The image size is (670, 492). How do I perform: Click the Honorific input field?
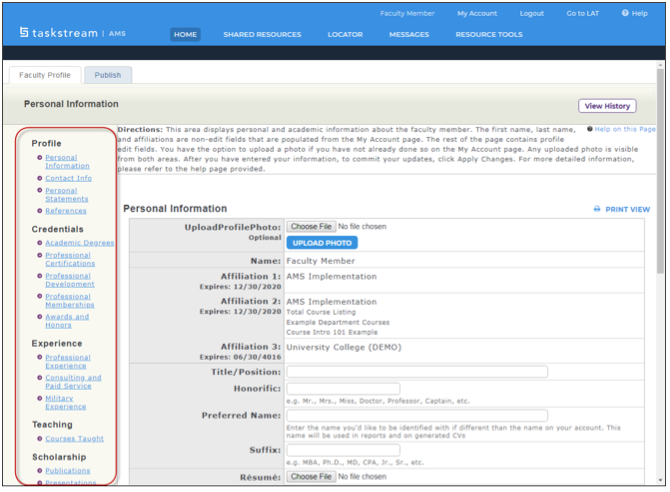pos(343,389)
